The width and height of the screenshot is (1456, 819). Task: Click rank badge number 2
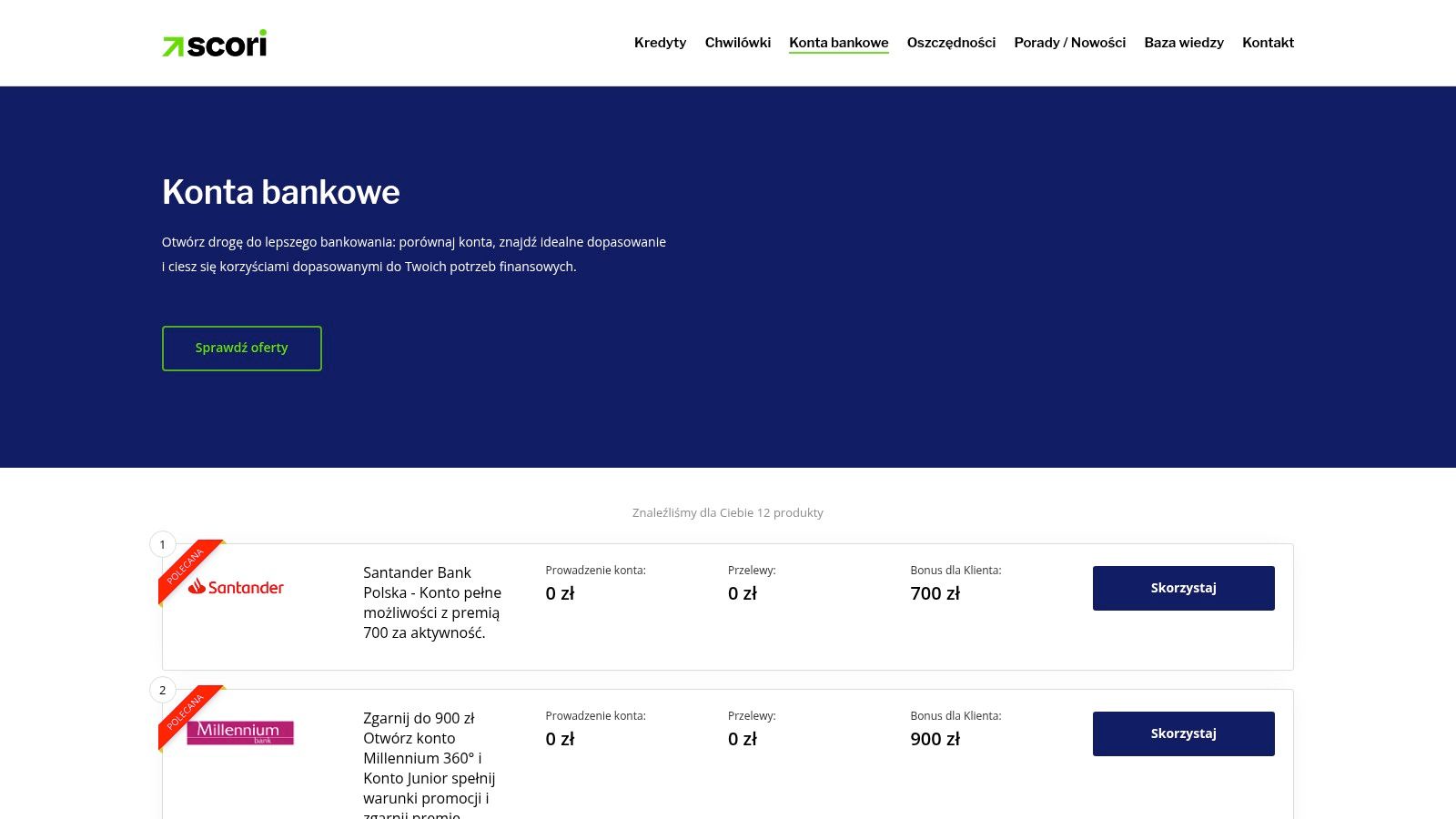[163, 690]
